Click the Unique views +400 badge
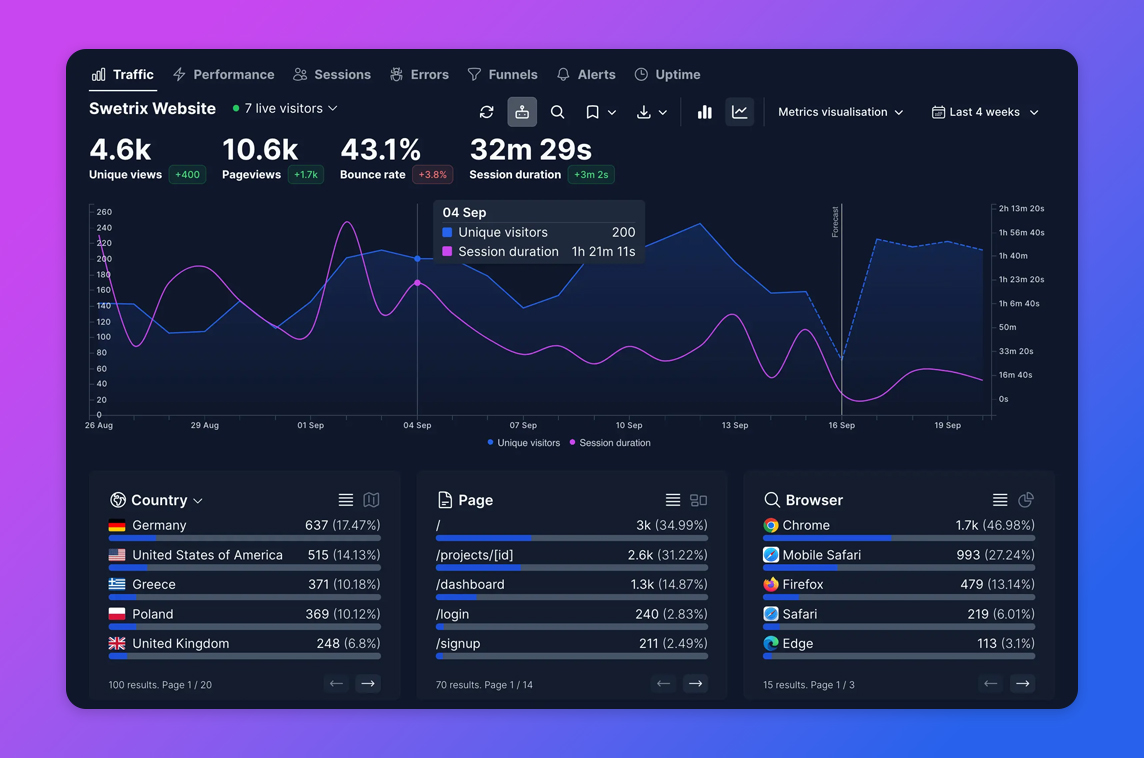The image size is (1144, 758). (188, 174)
